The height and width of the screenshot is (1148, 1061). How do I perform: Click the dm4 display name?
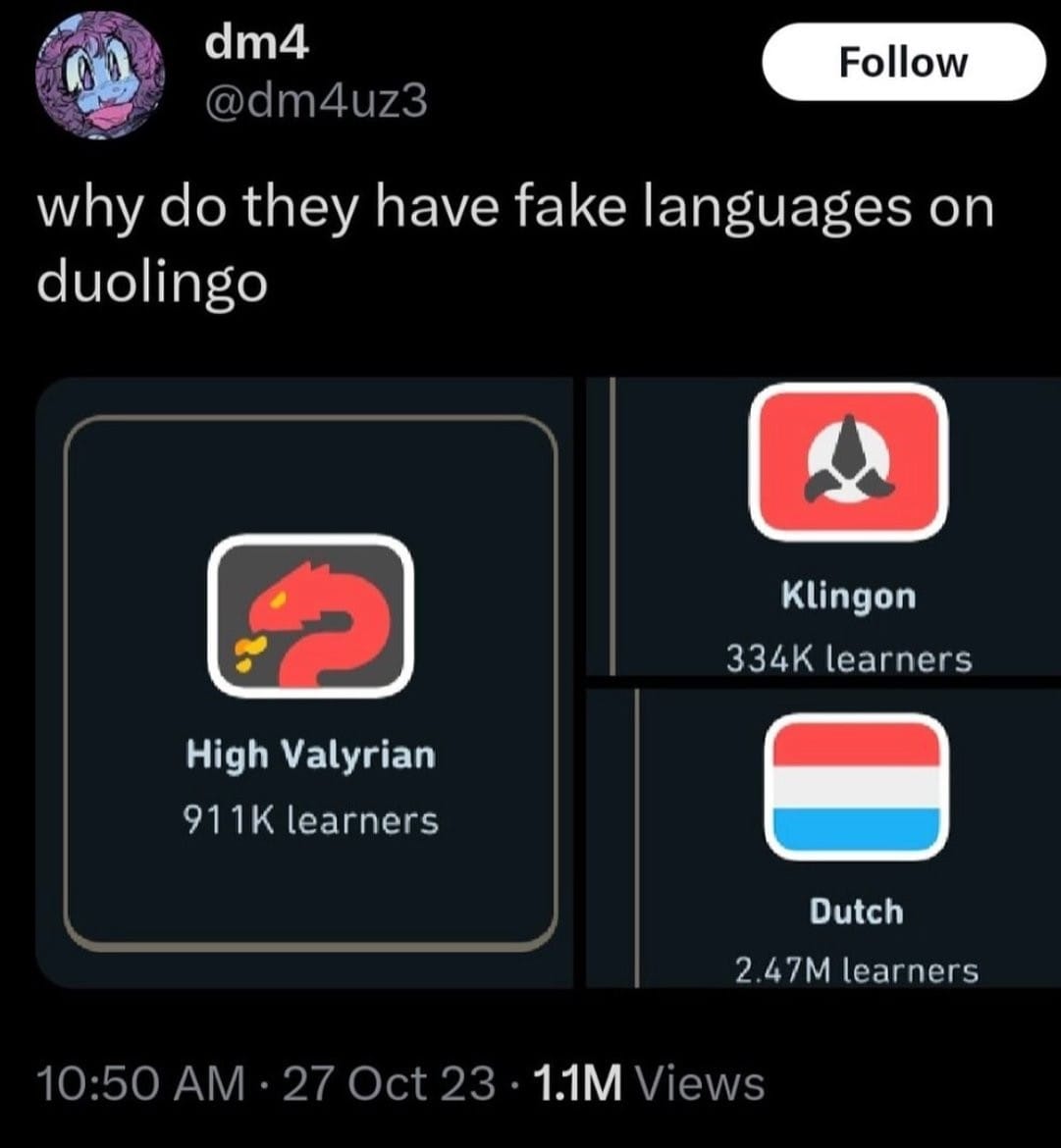pos(257,45)
